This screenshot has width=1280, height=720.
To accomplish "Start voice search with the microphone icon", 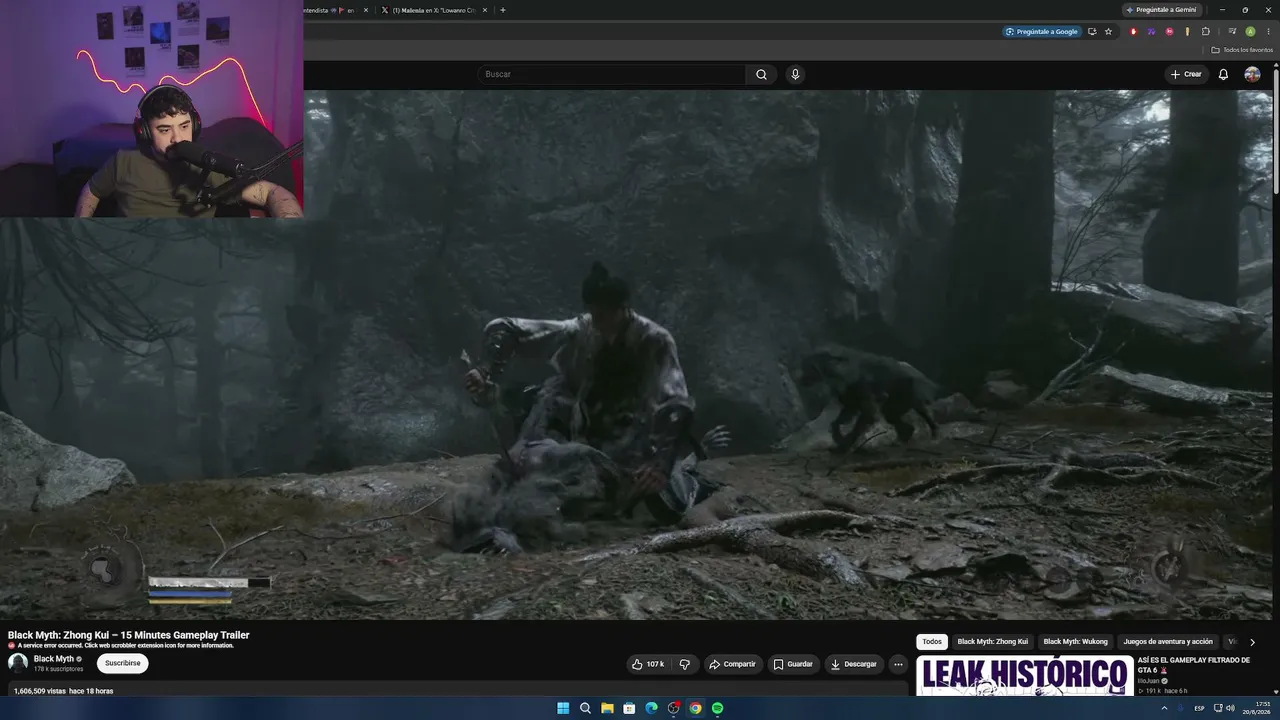I will (x=795, y=74).
